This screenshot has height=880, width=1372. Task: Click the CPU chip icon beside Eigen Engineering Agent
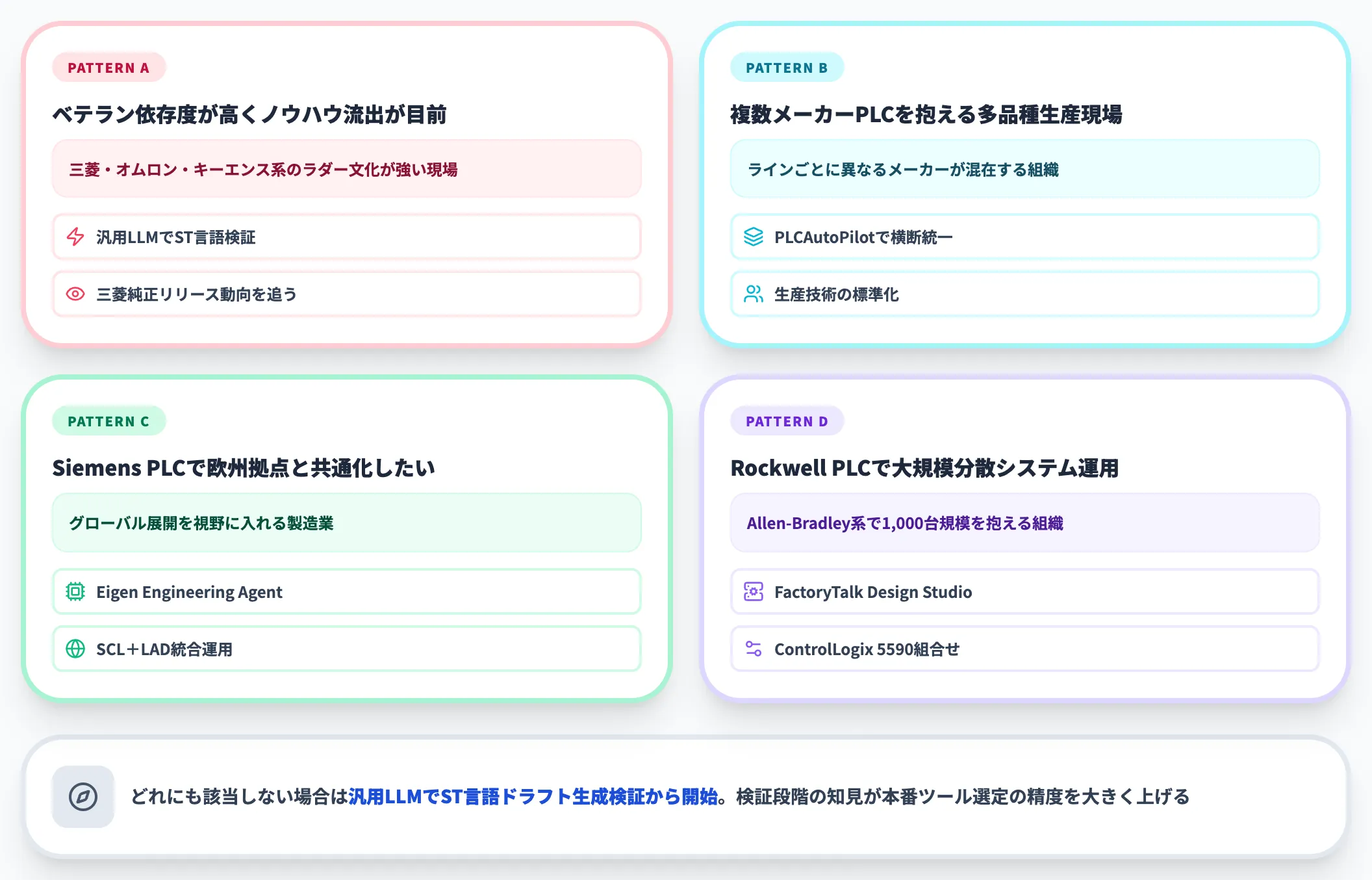point(75,591)
